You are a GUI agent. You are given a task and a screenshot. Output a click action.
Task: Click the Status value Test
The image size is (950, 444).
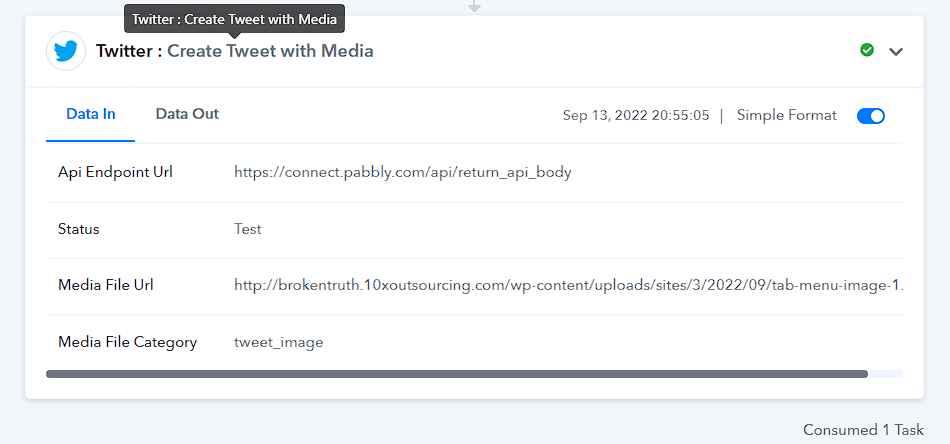pyautogui.click(x=248, y=229)
